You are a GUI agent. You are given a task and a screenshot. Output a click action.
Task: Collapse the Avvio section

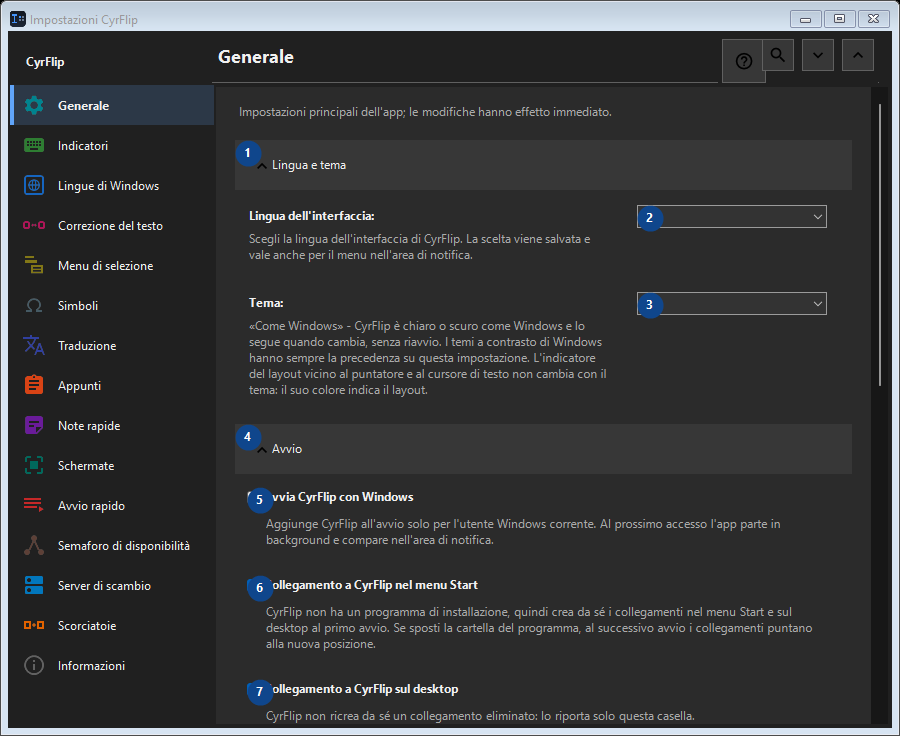click(543, 449)
